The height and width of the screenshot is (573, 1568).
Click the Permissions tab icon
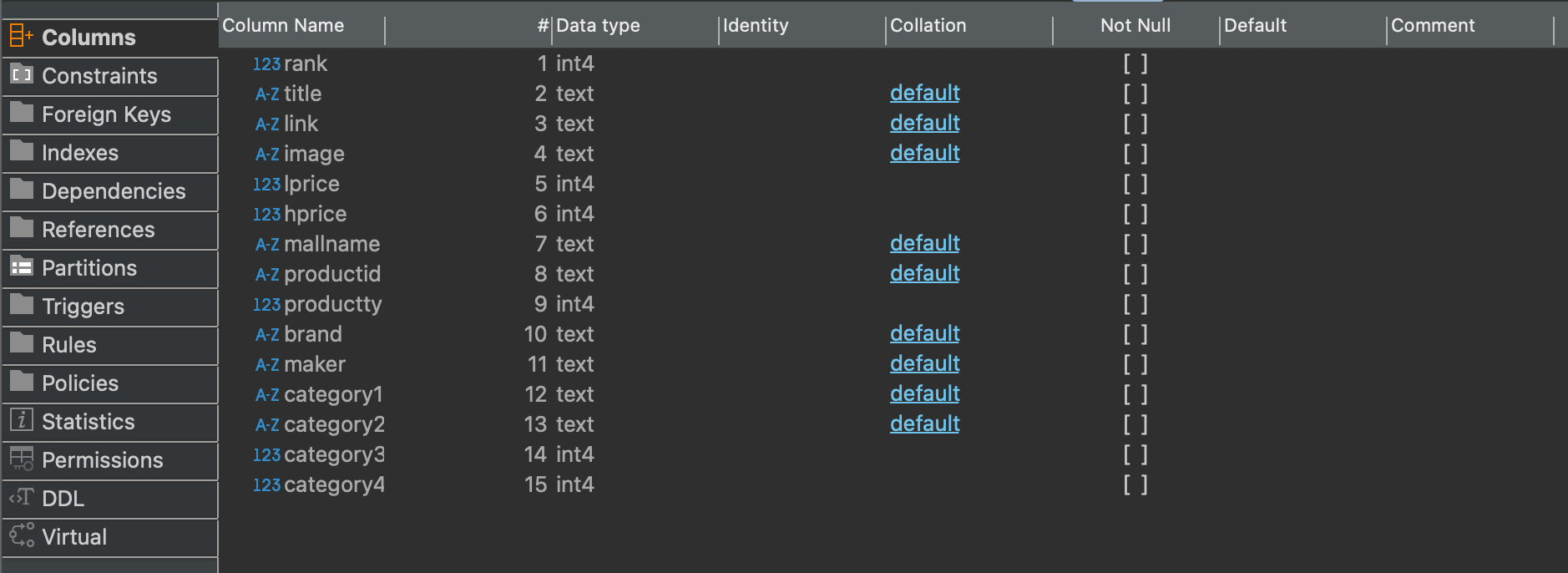(x=22, y=459)
